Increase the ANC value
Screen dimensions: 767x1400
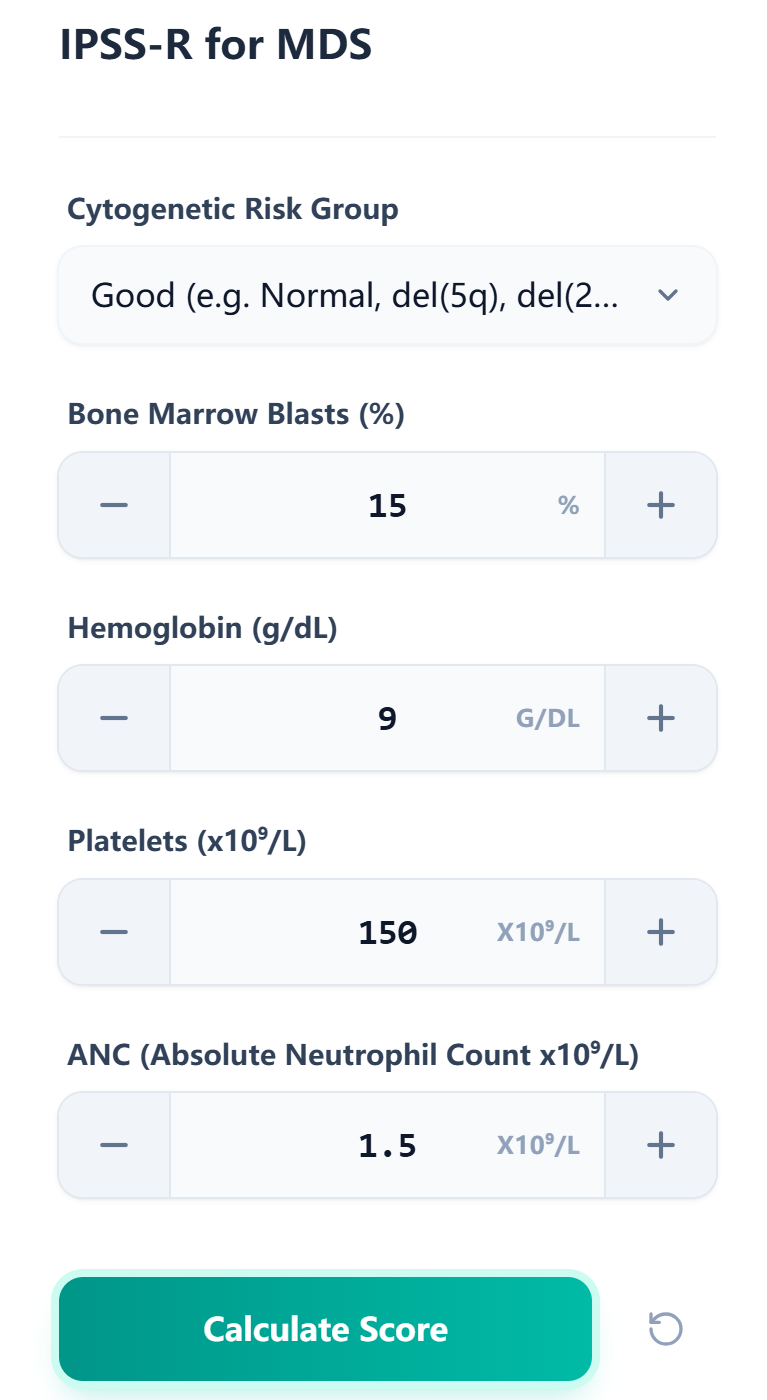click(x=660, y=1144)
